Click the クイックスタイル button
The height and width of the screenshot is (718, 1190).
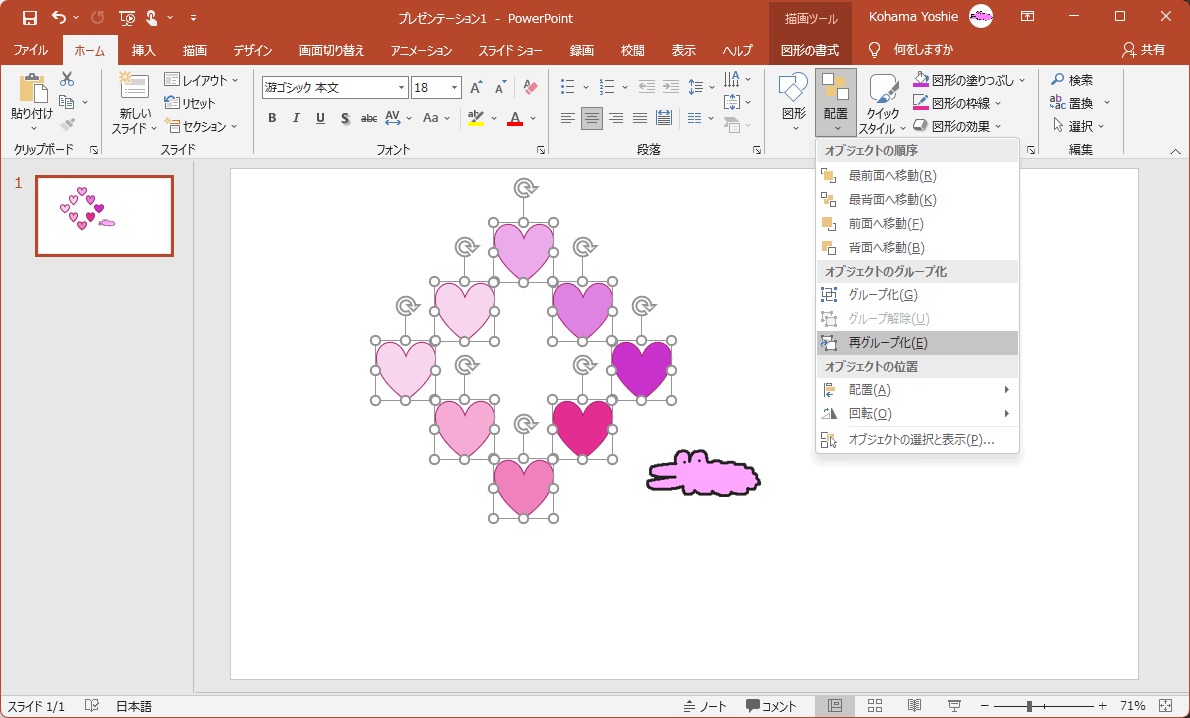click(x=883, y=104)
